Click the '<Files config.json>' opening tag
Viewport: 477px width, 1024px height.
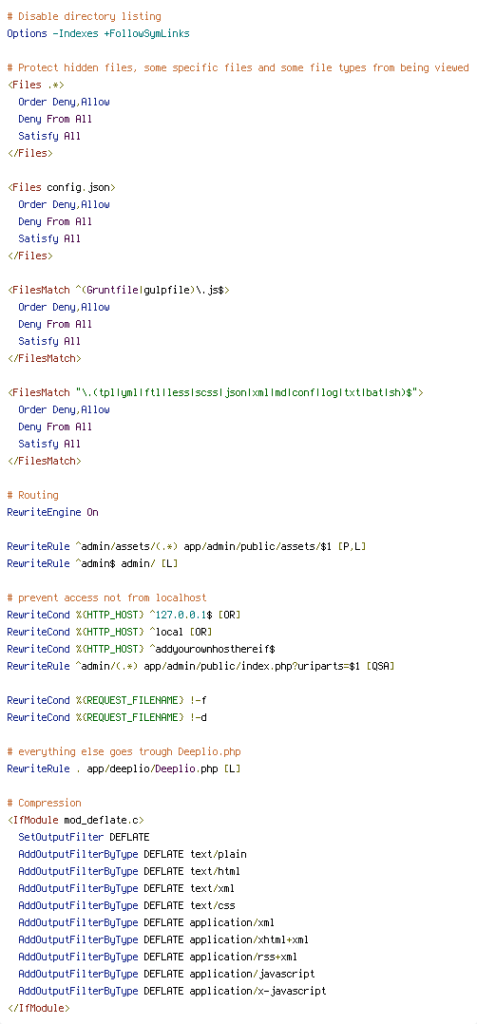[61, 187]
